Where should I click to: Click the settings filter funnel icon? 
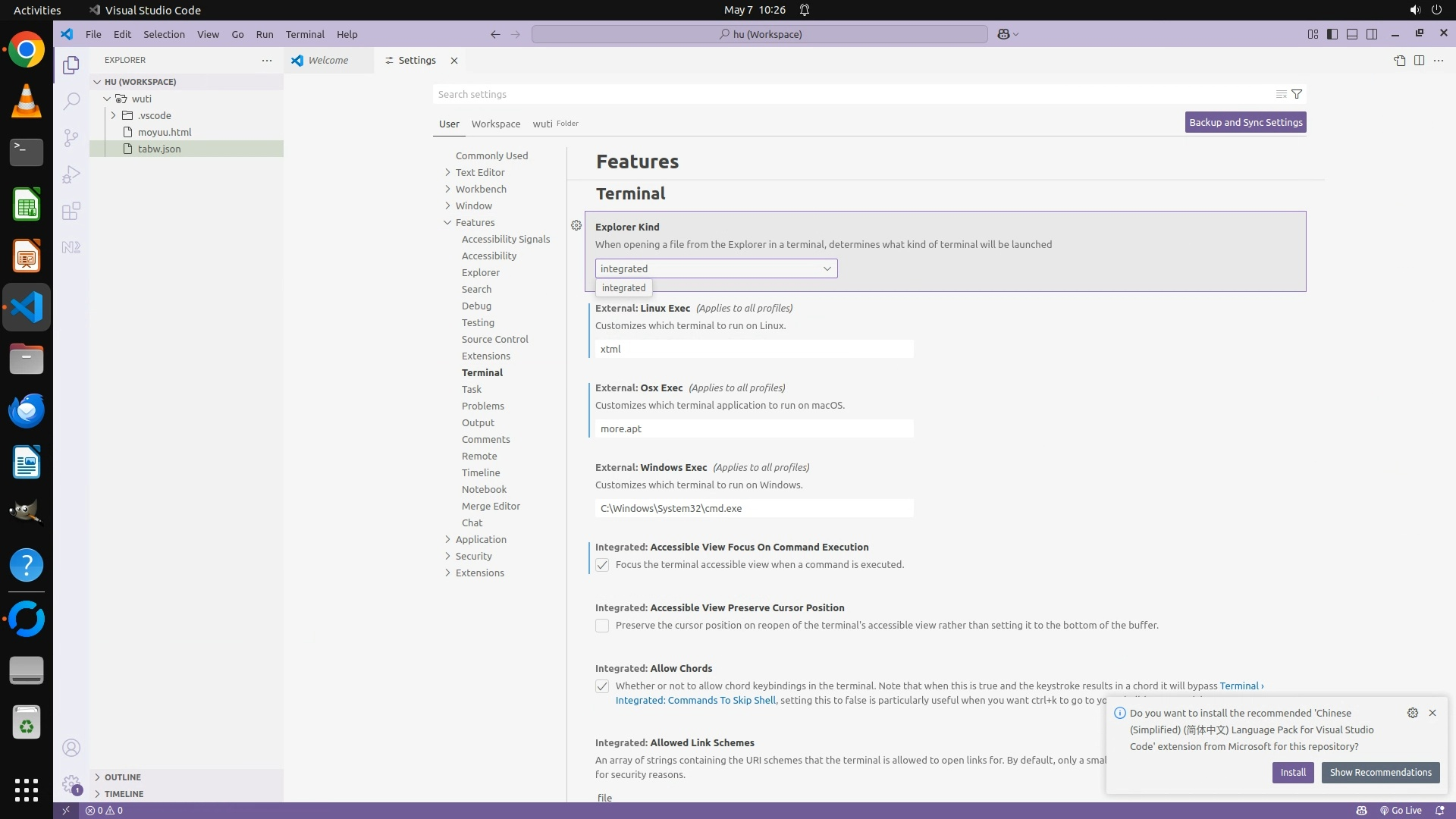click(x=1297, y=94)
